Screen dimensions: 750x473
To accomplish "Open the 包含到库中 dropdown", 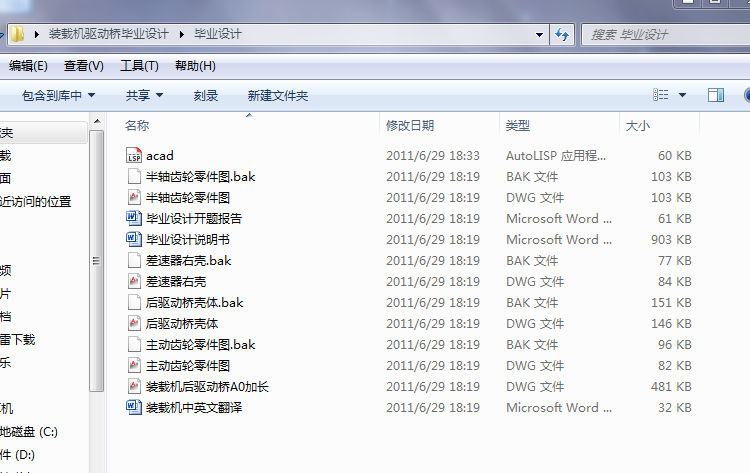I will [x=58, y=96].
